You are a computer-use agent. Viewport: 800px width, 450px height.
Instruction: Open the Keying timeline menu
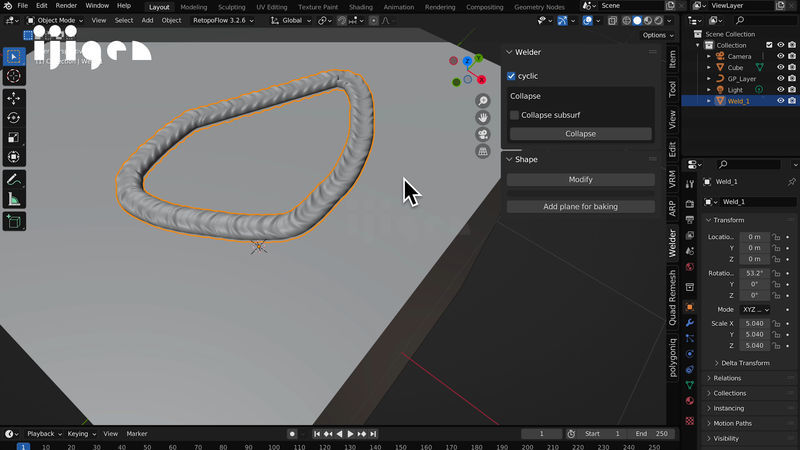[81, 434]
